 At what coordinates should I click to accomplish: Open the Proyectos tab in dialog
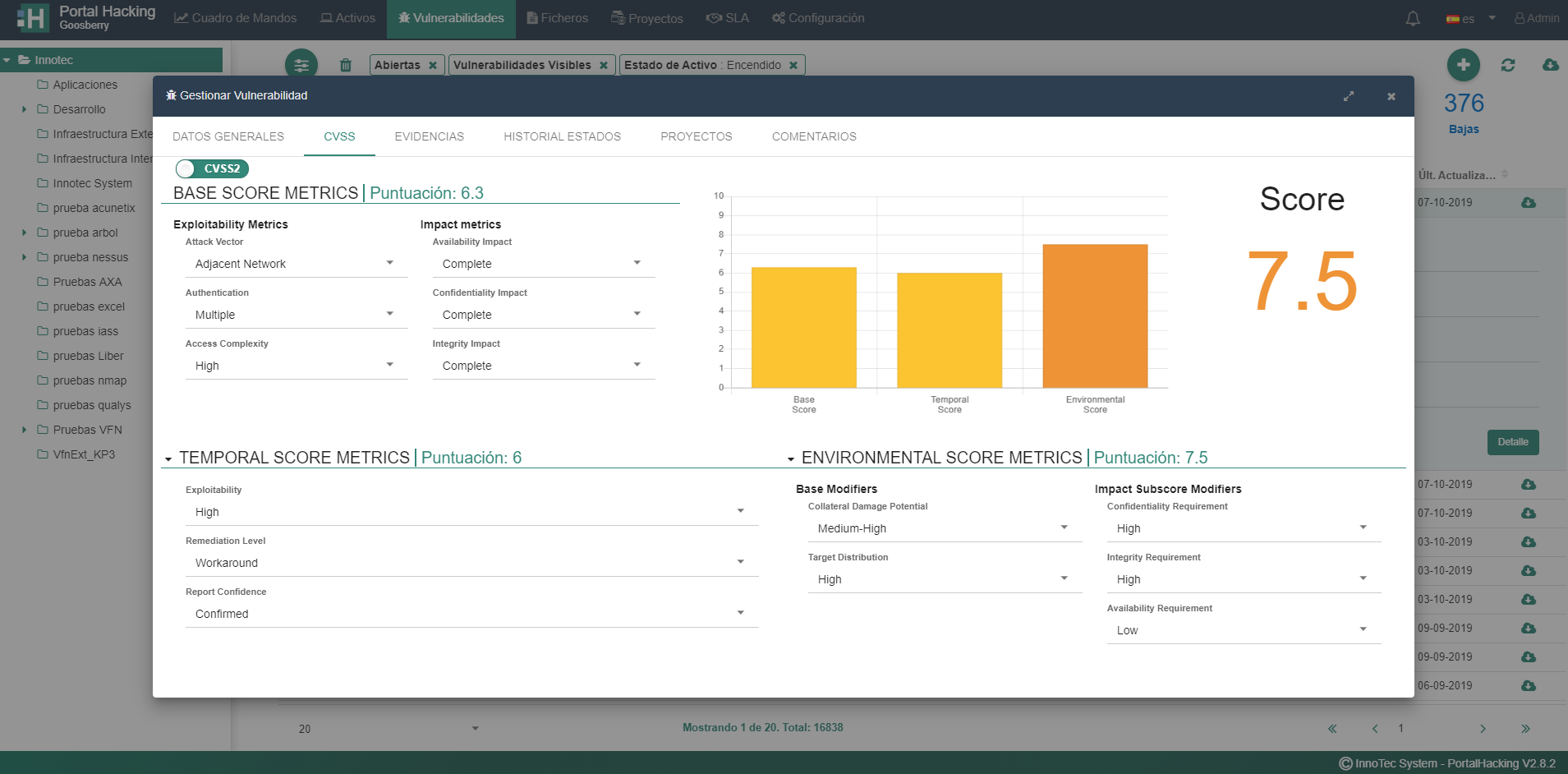(697, 136)
